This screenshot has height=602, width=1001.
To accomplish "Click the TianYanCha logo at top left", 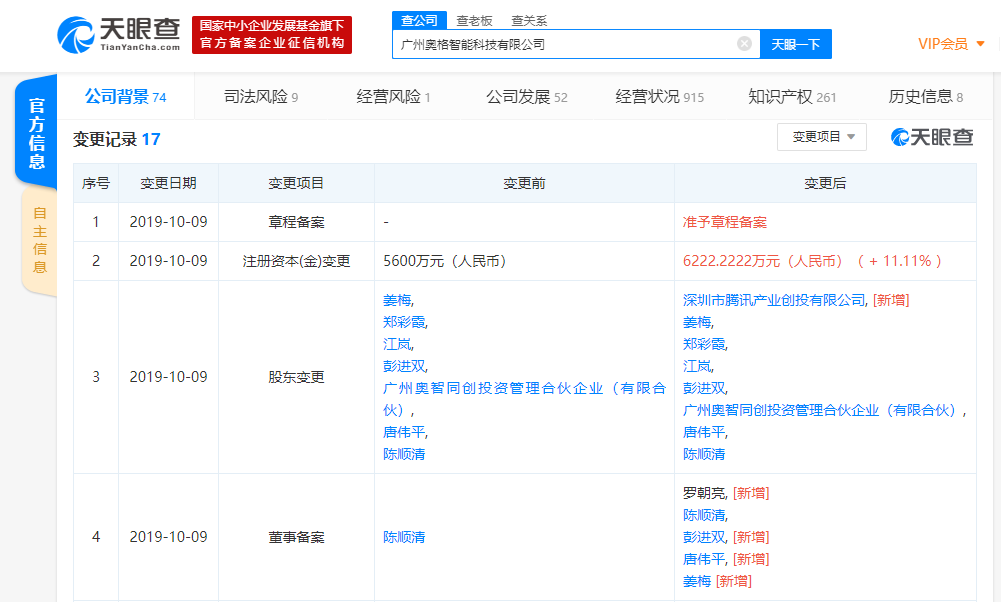I will pos(119,35).
